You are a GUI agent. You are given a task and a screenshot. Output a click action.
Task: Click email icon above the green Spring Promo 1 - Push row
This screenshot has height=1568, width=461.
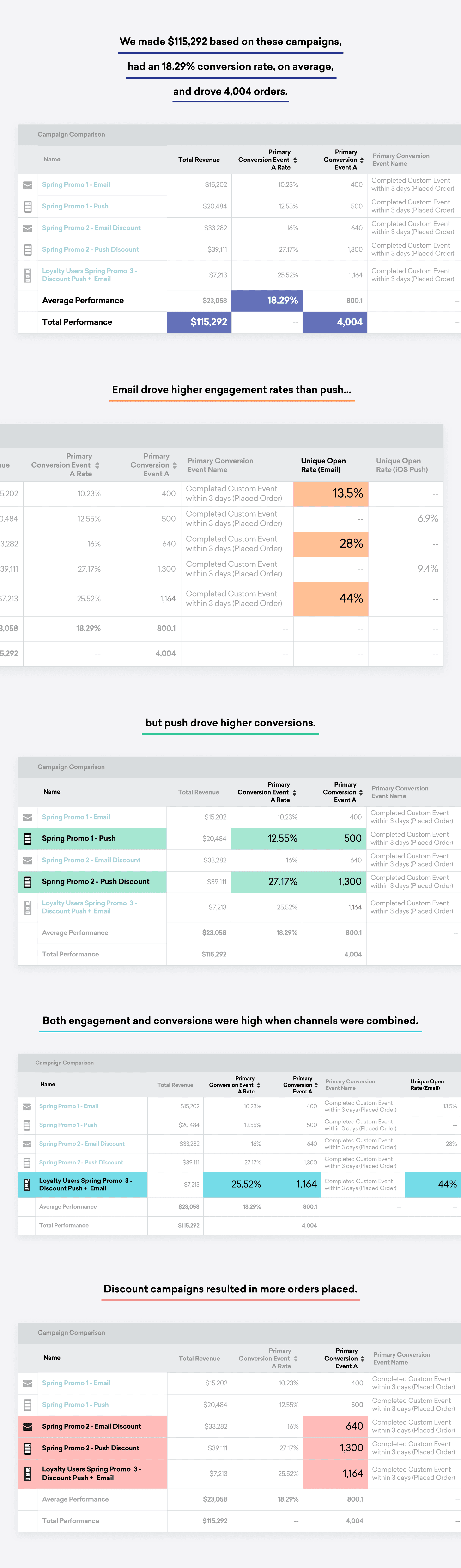27,818
